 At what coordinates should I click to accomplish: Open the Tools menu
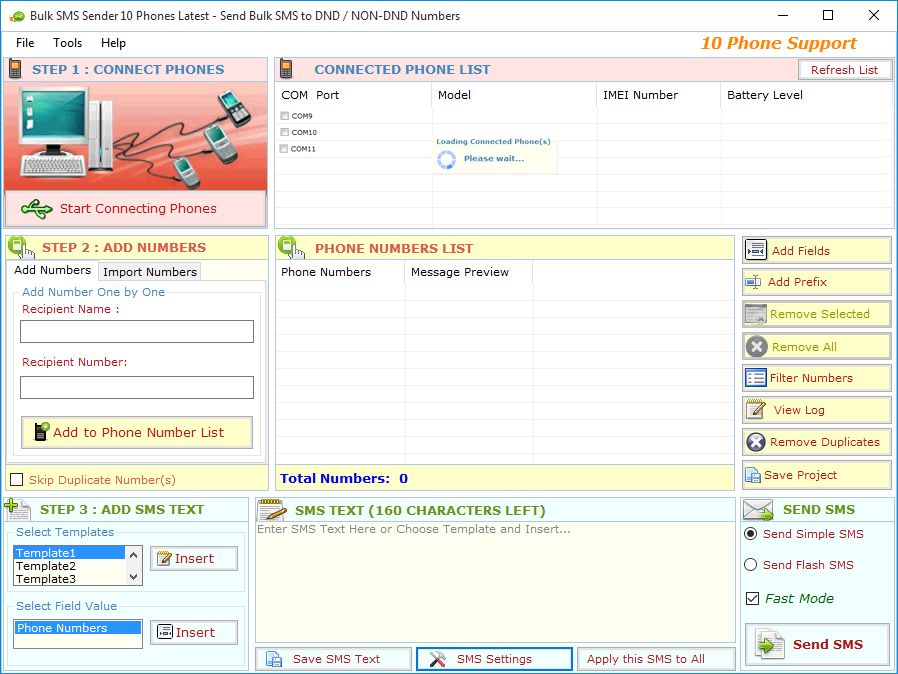click(x=68, y=43)
